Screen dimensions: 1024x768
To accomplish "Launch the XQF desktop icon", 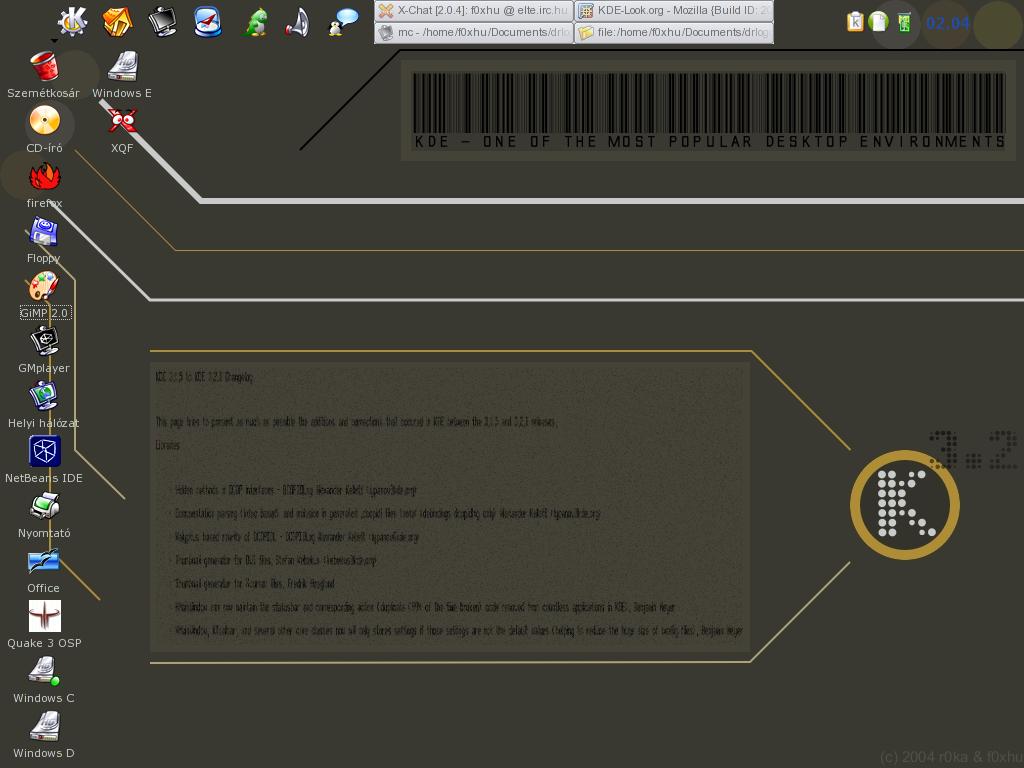I will coord(122,121).
